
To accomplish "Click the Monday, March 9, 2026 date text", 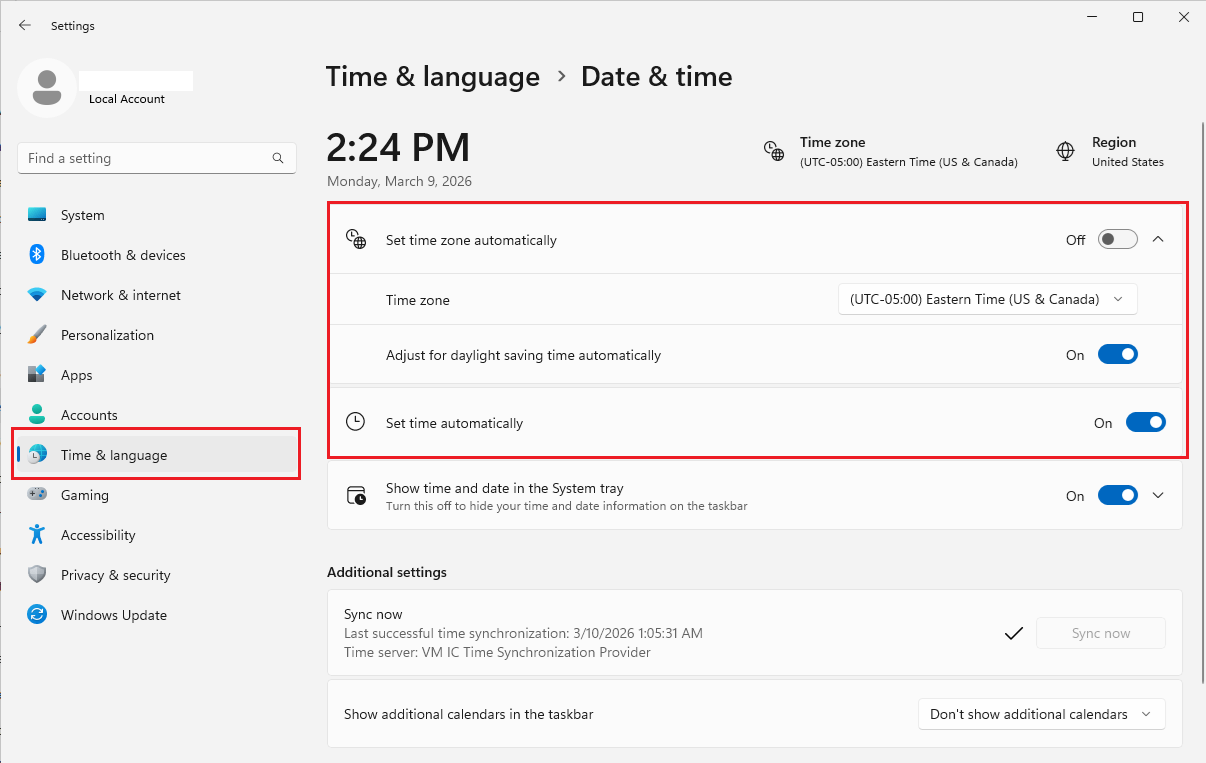I will tap(399, 182).
